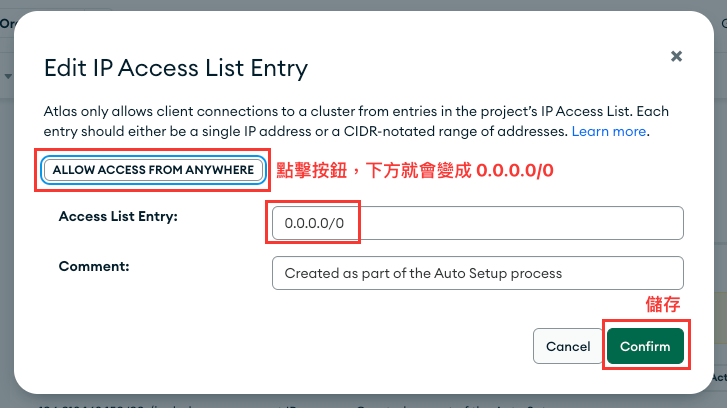The height and width of the screenshot is (408, 727).
Task: Click the dimmed table row below the dialog
Action: pyautogui.click(x=300, y=403)
